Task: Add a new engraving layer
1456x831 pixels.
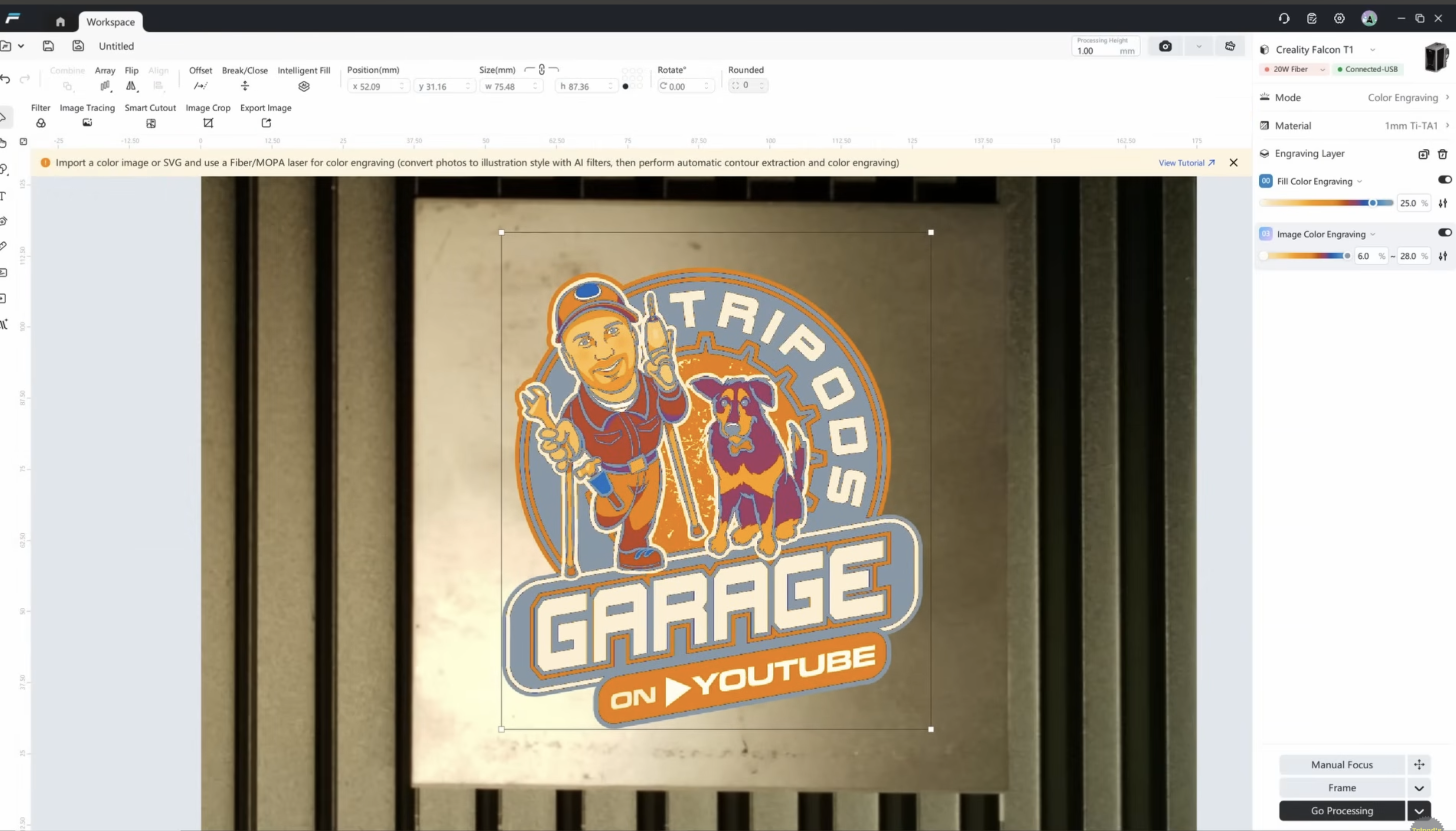Action: (1423, 154)
